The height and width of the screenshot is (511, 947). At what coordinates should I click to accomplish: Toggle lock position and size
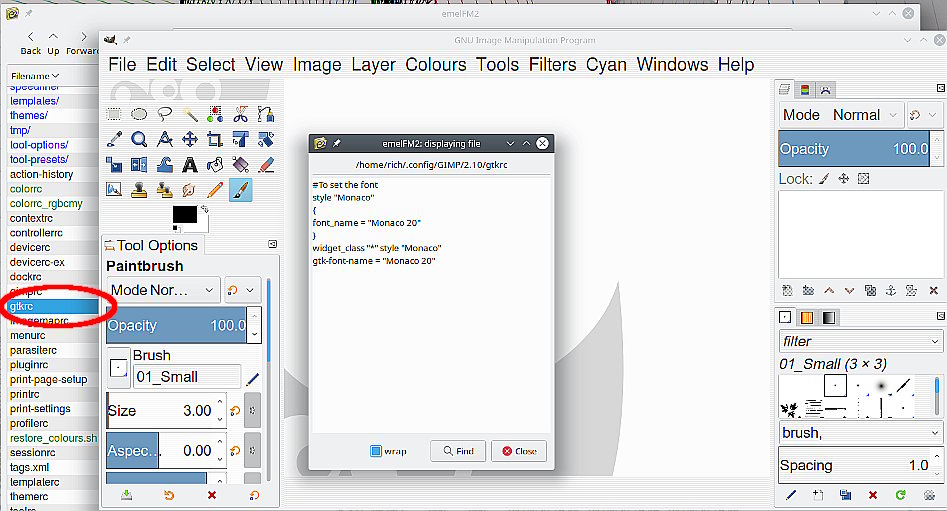pyautogui.click(x=844, y=179)
